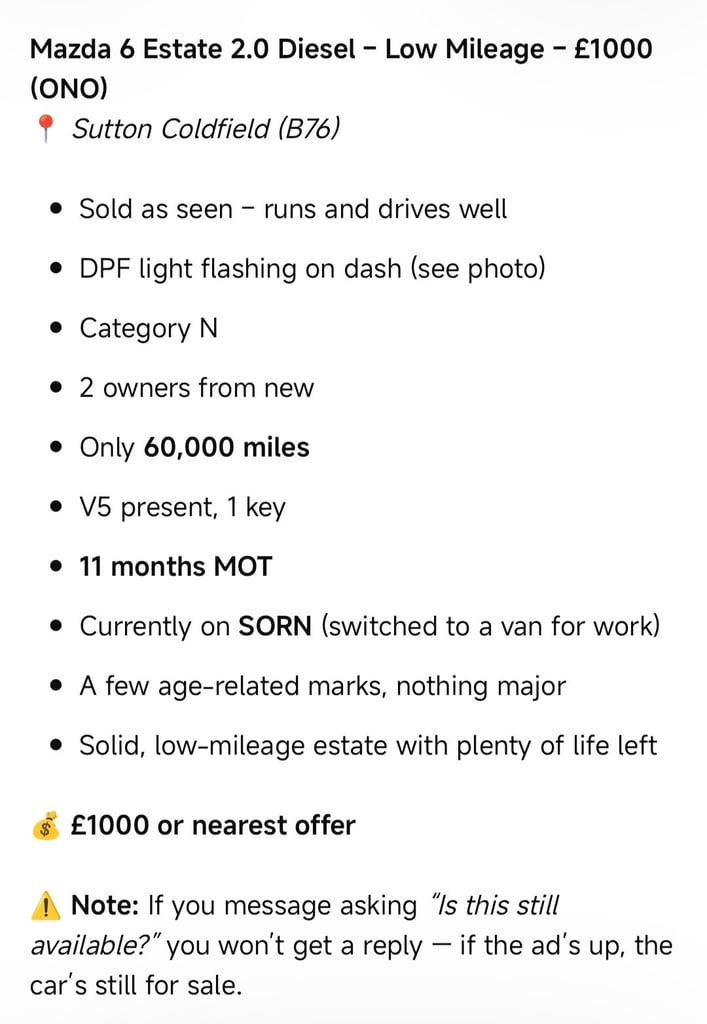Select the "Category N" bullet text
707x1024 pixels.
148,328
